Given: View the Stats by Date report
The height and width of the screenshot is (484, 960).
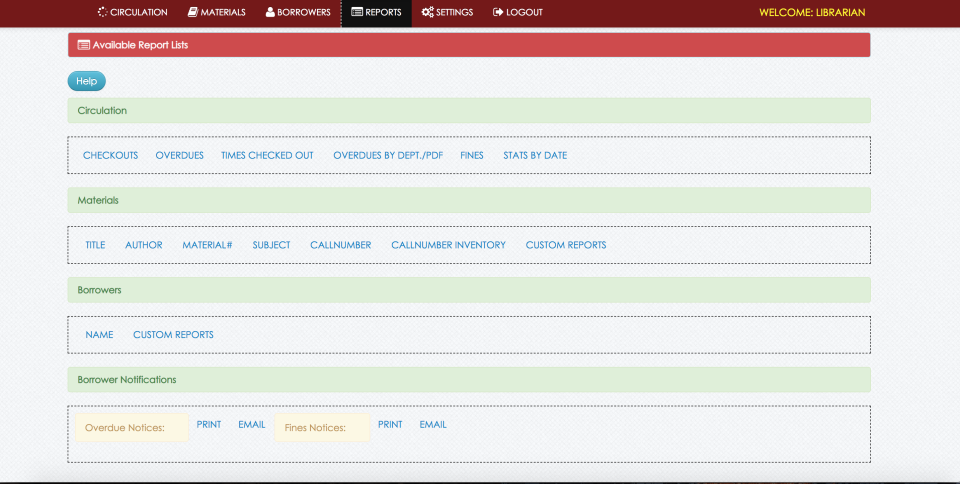Looking at the screenshot, I should click(x=535, y=155).
